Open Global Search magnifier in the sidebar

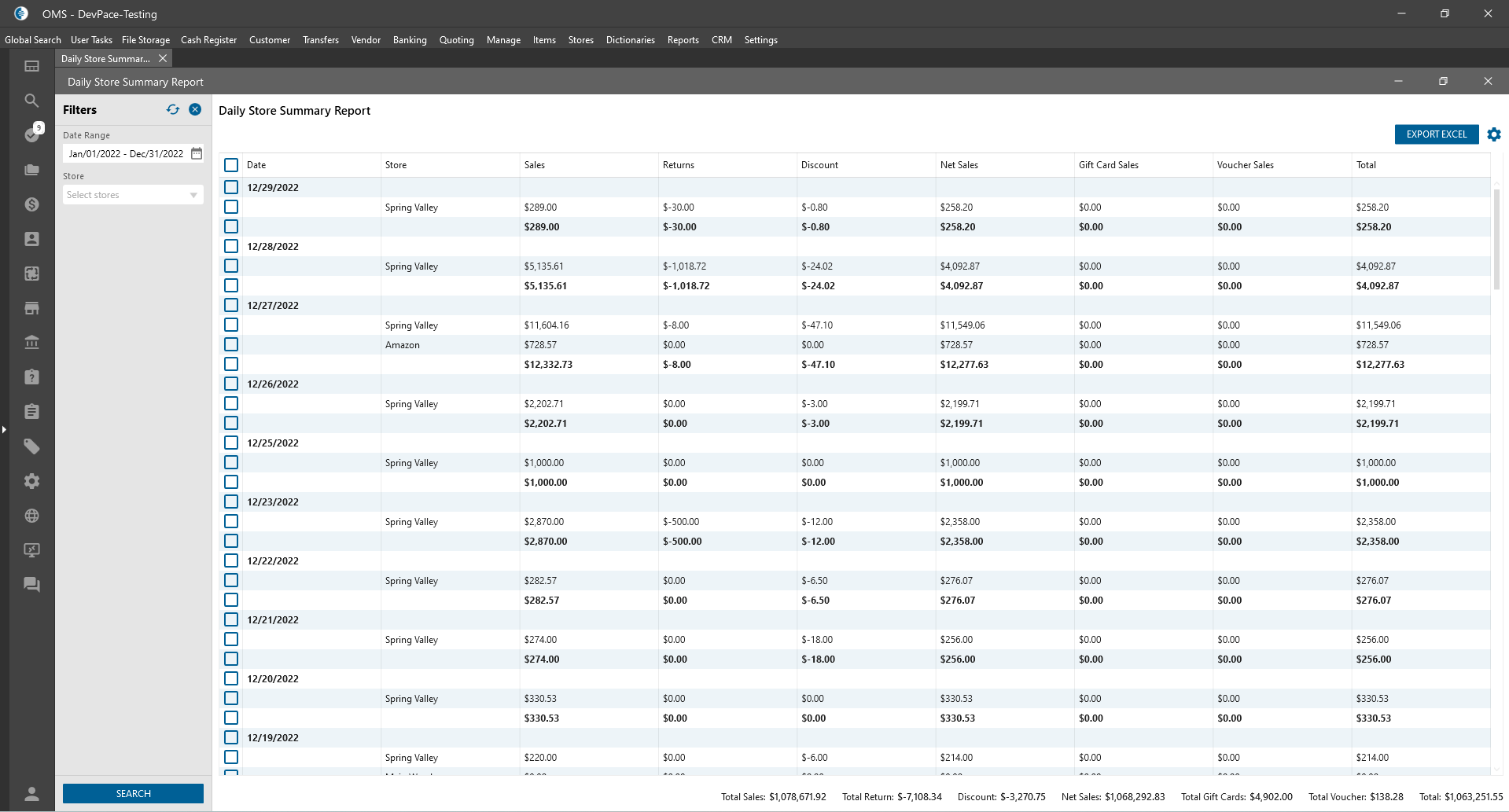pyautogui.click(x=31, y=101)
